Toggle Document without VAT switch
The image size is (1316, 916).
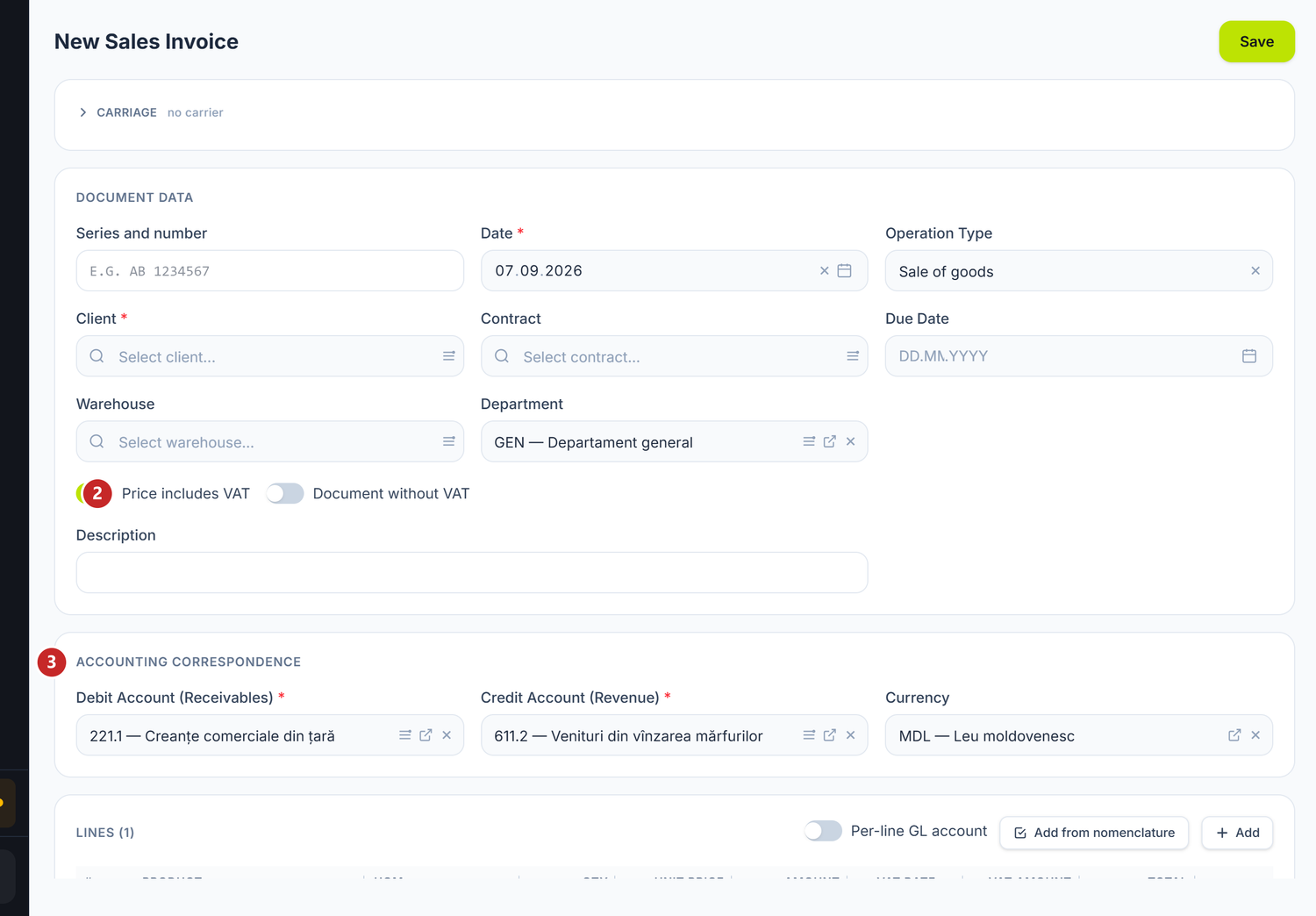coord(285,494)
